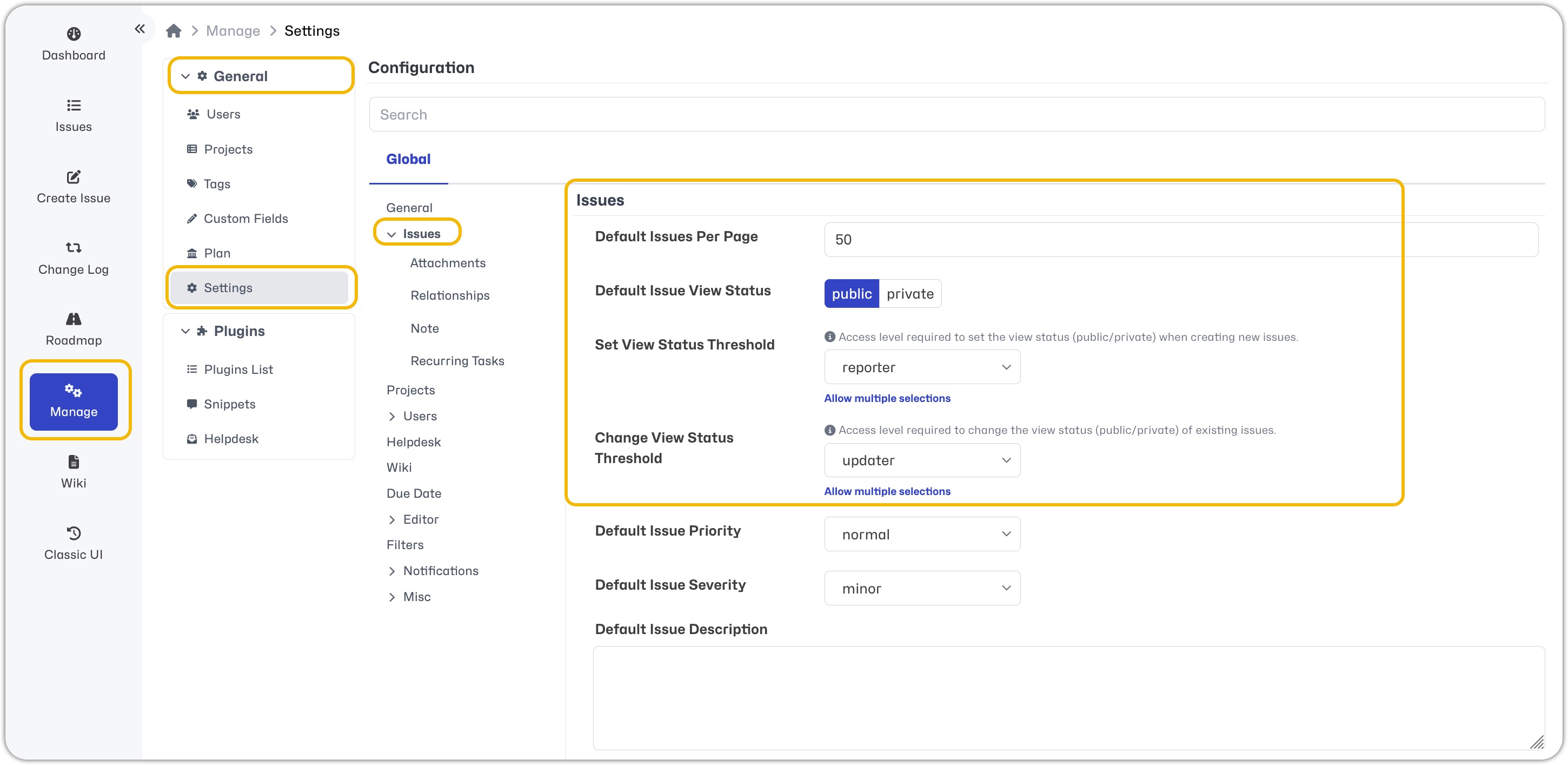Open Note settings
Viewport: 1568px width, 765px height.
pyautogui.click(x=424, y=328)
